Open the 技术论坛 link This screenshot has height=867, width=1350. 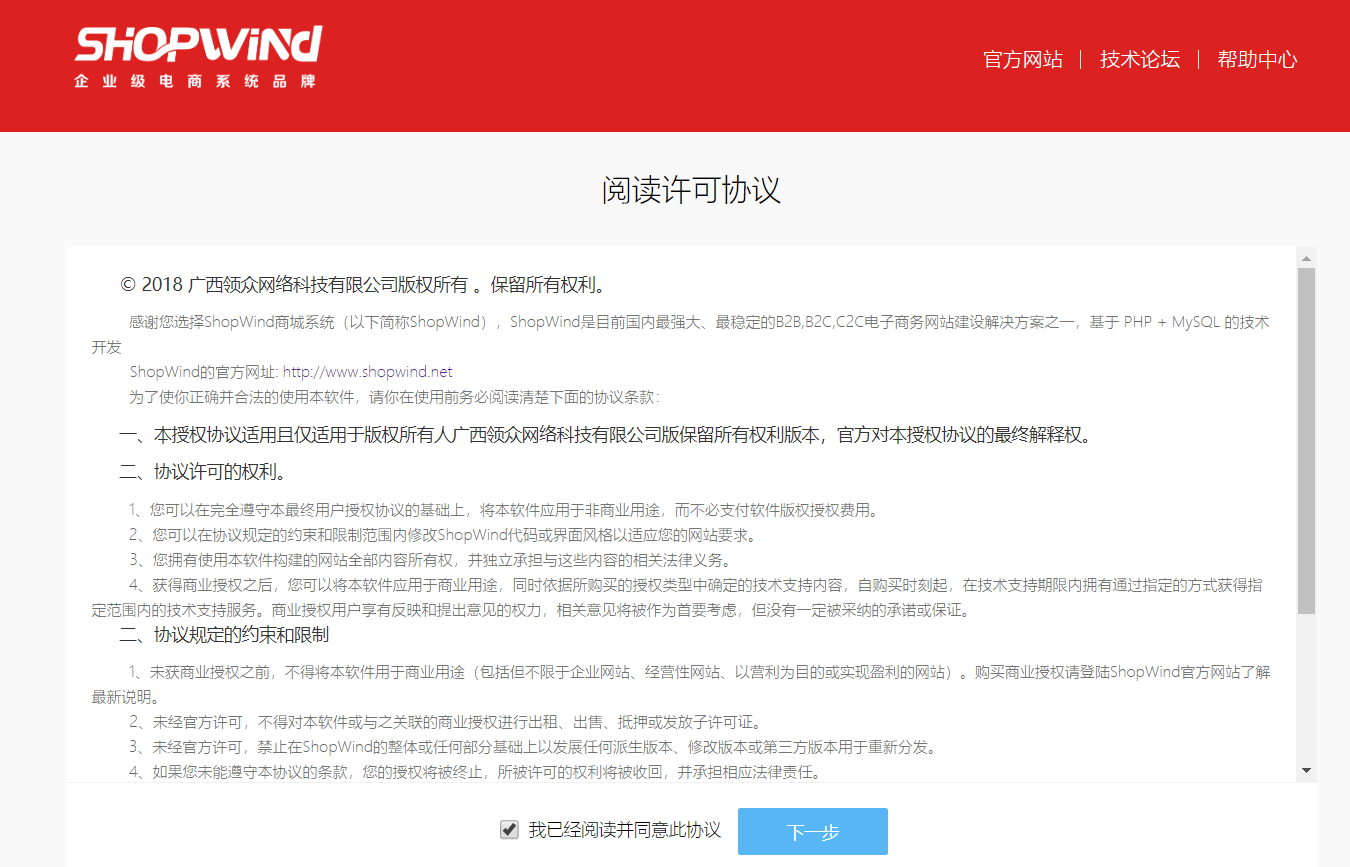click(x=1140, y=59)
